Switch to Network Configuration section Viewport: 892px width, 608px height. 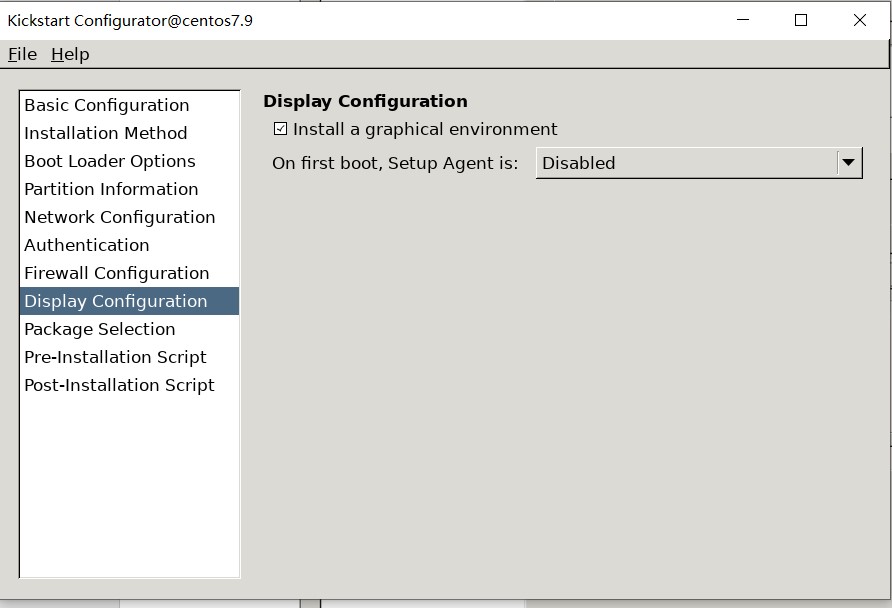(119, 217)
